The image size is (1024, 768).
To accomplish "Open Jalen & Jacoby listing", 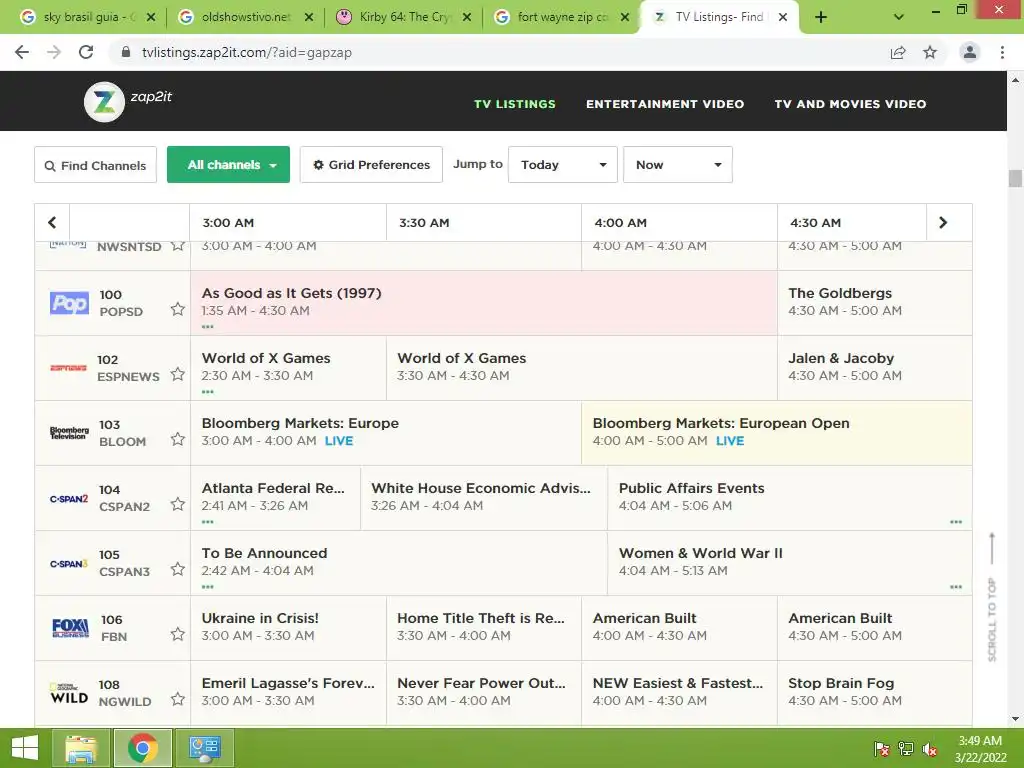I will tap(874, 368).
